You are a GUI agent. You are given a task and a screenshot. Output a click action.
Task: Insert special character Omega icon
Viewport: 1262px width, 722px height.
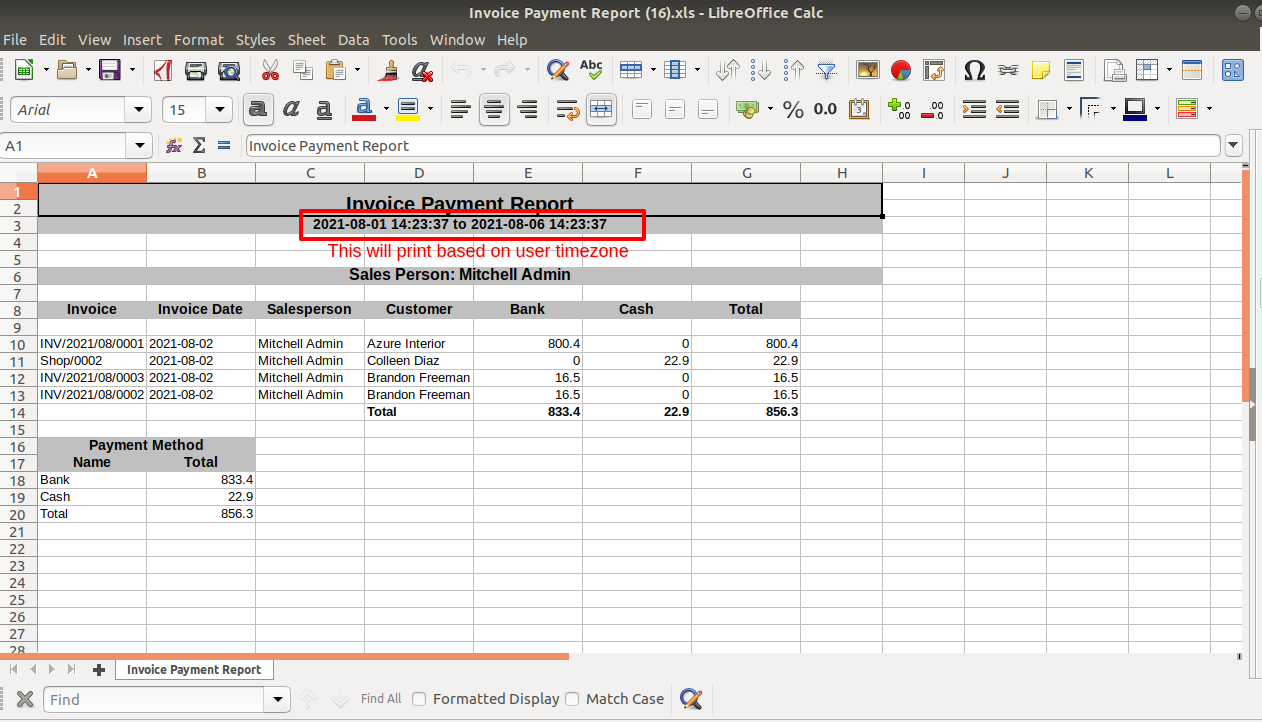[974, 70]
